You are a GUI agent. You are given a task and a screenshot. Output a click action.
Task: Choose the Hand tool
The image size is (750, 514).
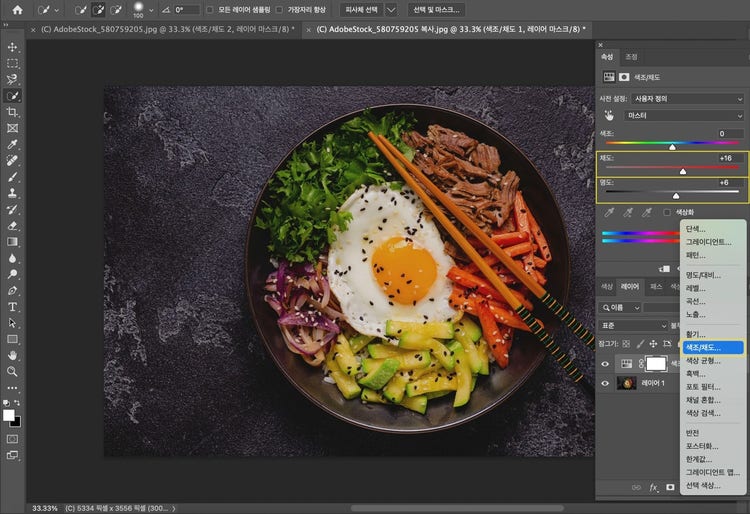click(13, 355)
